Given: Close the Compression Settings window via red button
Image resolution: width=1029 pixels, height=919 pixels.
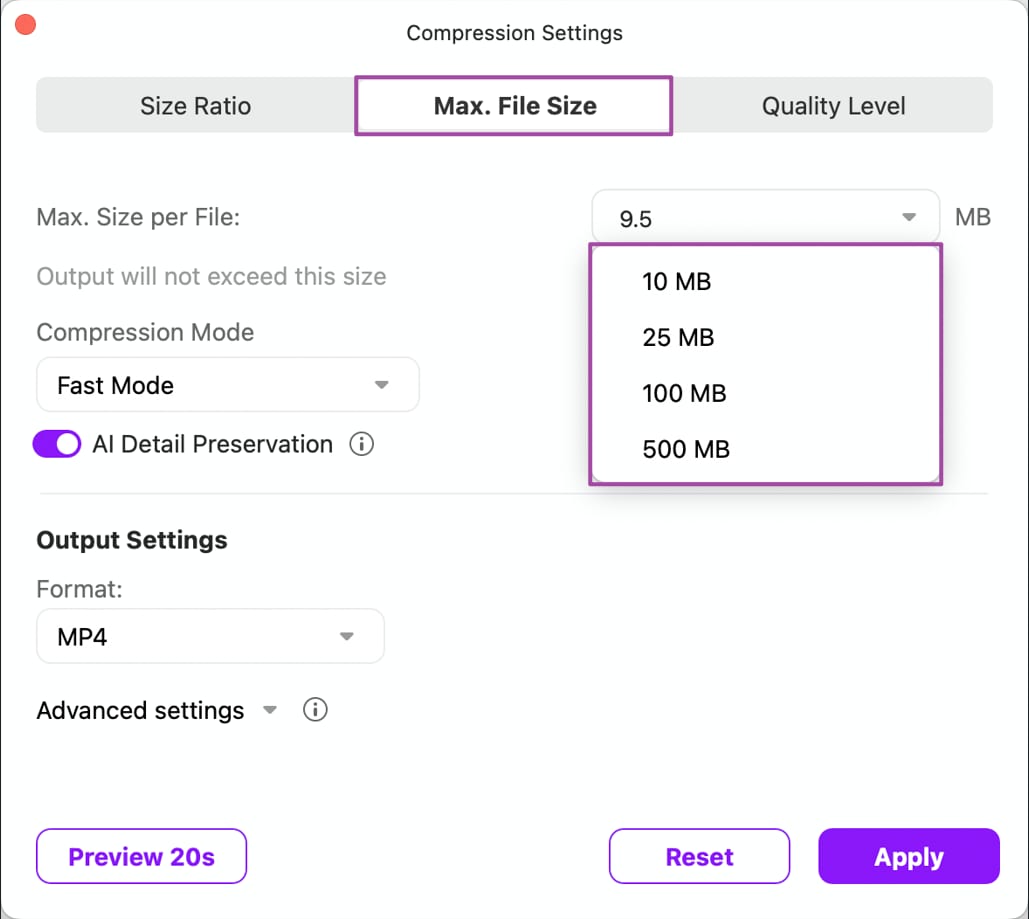Looking at the screenshot, I should click(26, 25).
